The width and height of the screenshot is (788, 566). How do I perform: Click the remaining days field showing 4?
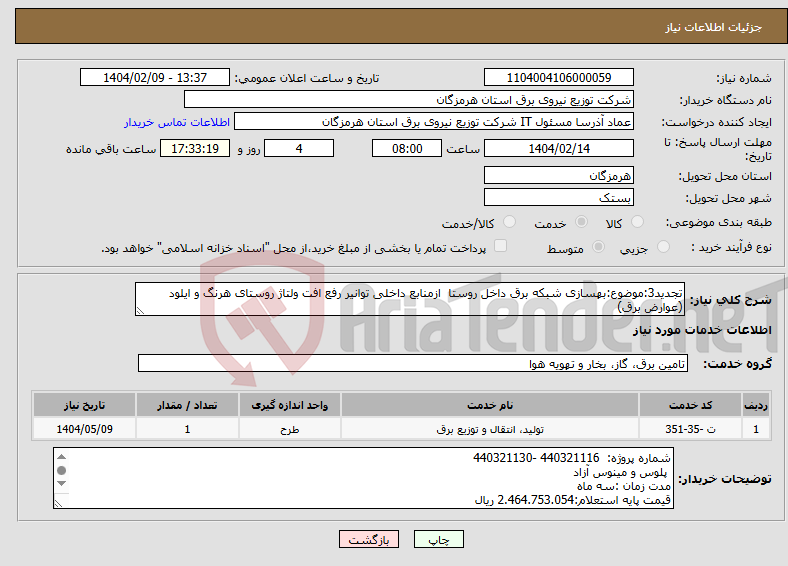point(299,149)
